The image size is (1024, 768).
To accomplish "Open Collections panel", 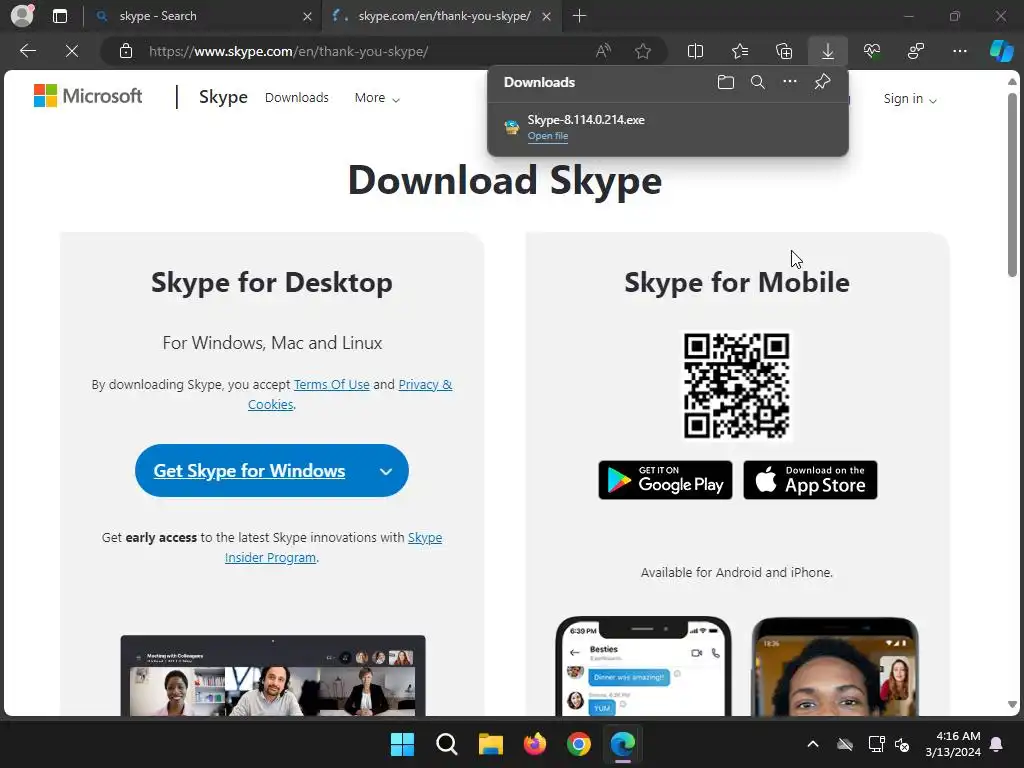I will coord(784,51).
